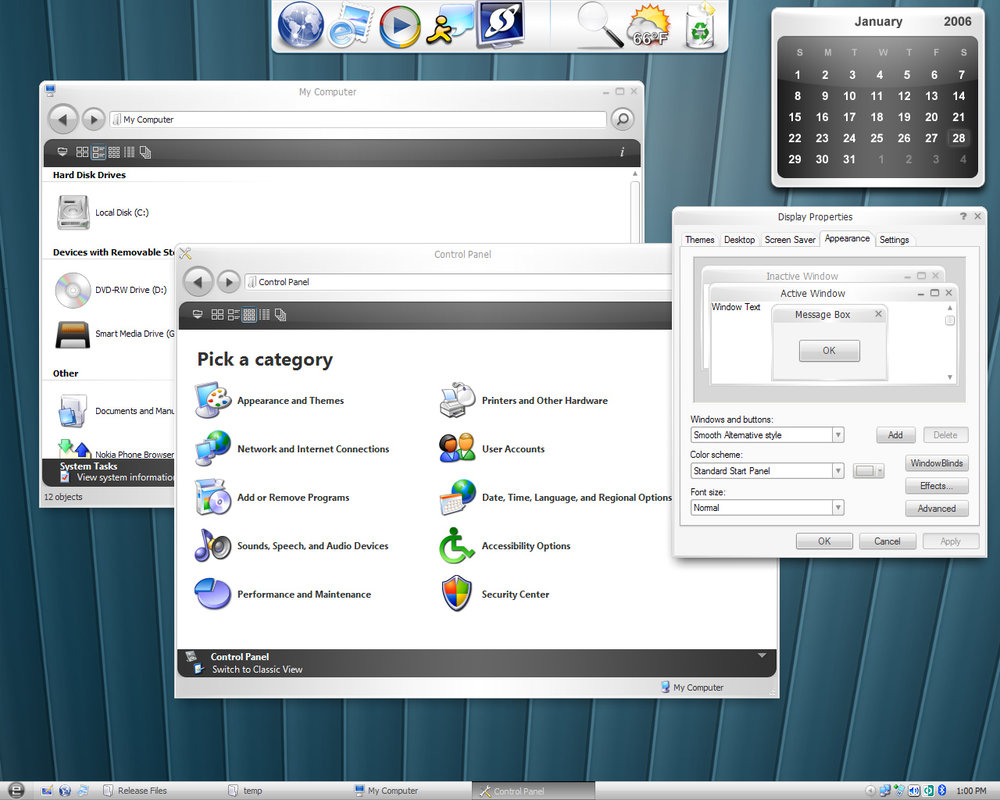Select January 28 in calendar widget
The width and height of the screenshot is (1000, 800).
click(x=959, y=138)
